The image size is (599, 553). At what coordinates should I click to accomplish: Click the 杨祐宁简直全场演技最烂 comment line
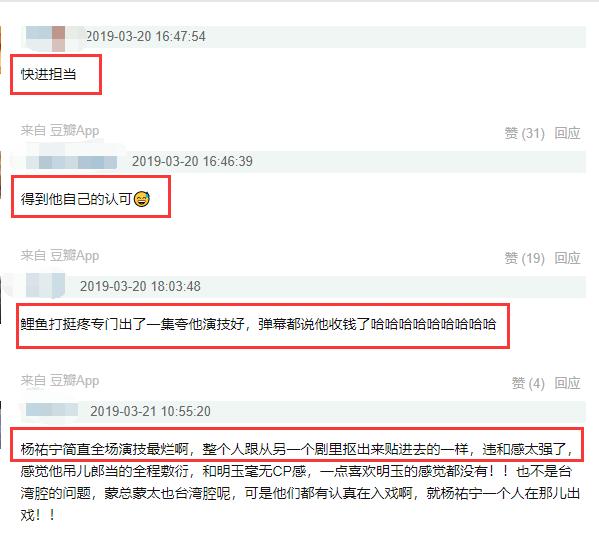297,449
